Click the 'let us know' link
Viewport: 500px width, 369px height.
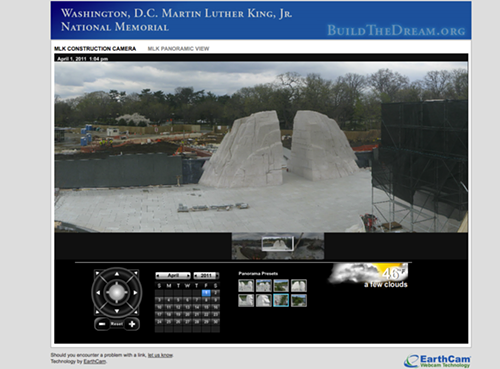pyautogui.click(x=160, y=355)
